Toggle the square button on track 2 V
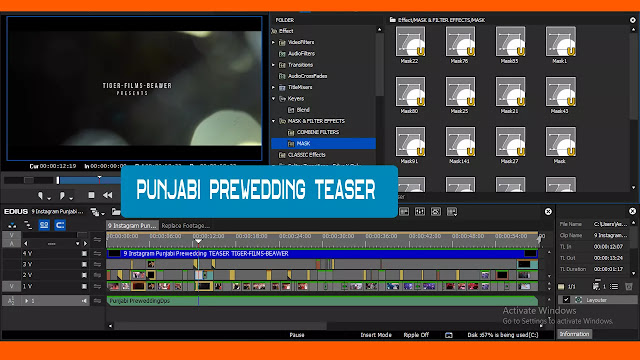The width and height of the screenshot is (640, 360). (x=84, y=276)
